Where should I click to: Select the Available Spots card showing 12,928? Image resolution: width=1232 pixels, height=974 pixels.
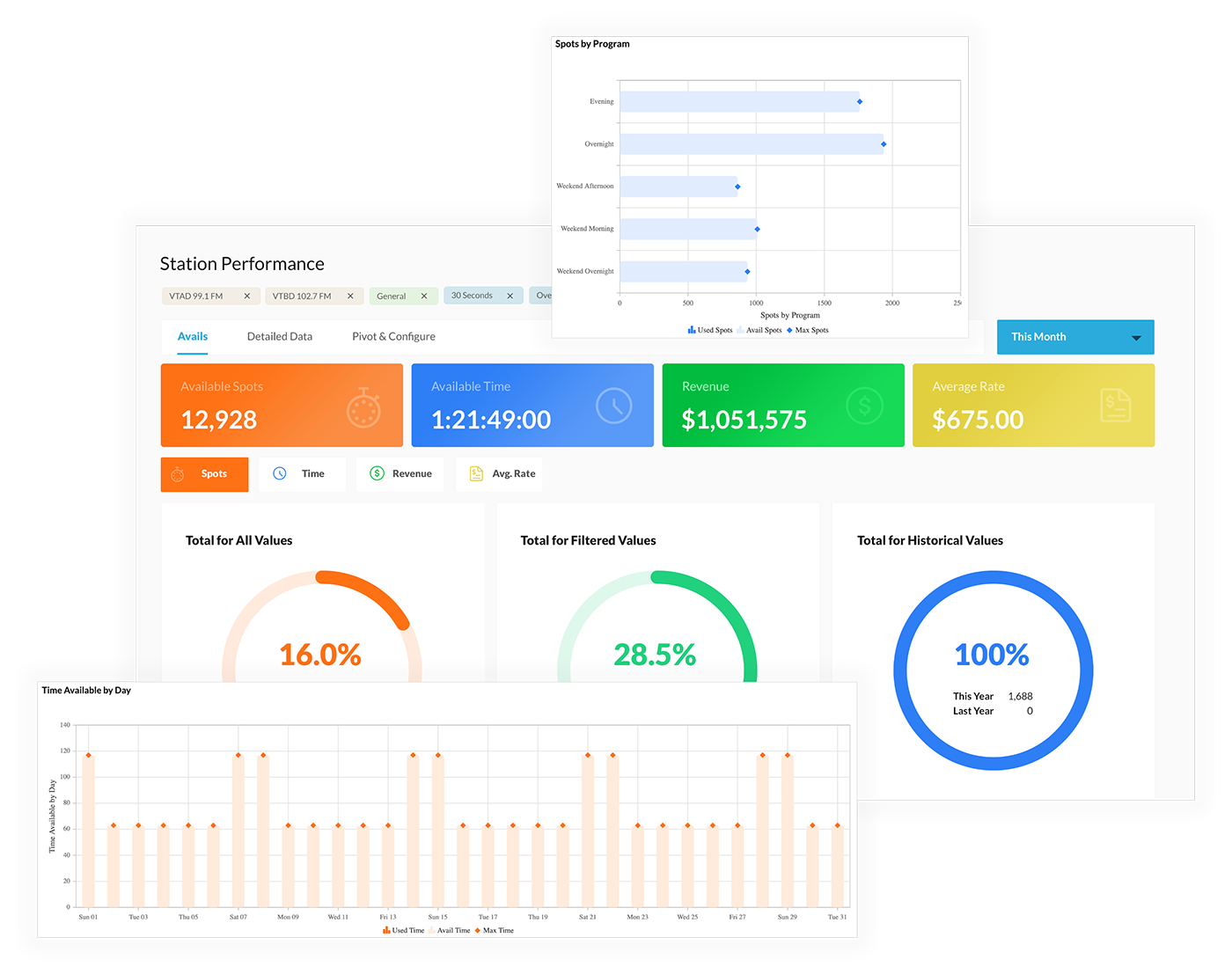coord(282,406)
